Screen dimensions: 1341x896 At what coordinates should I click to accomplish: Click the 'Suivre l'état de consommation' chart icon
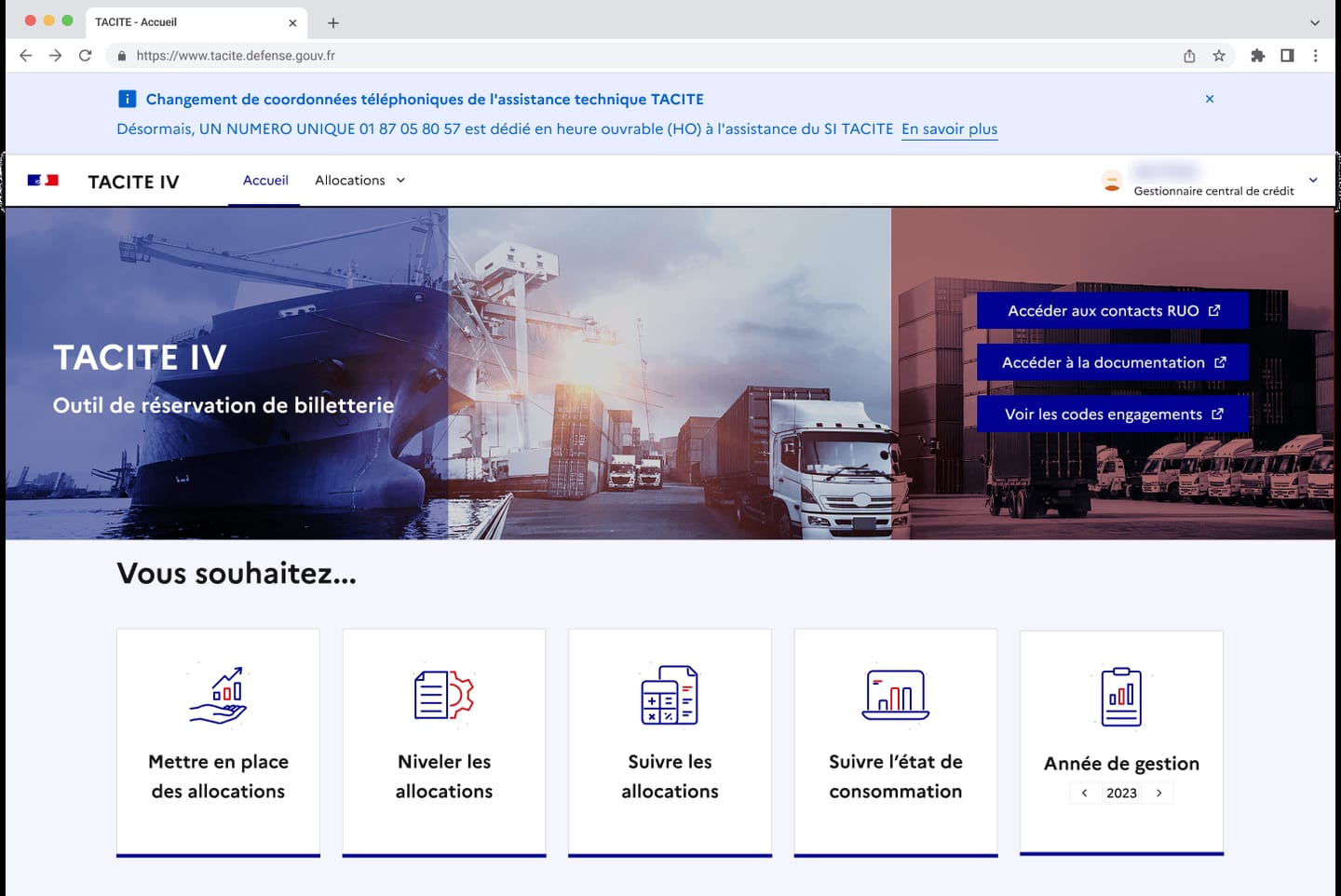tap(896, 695)
